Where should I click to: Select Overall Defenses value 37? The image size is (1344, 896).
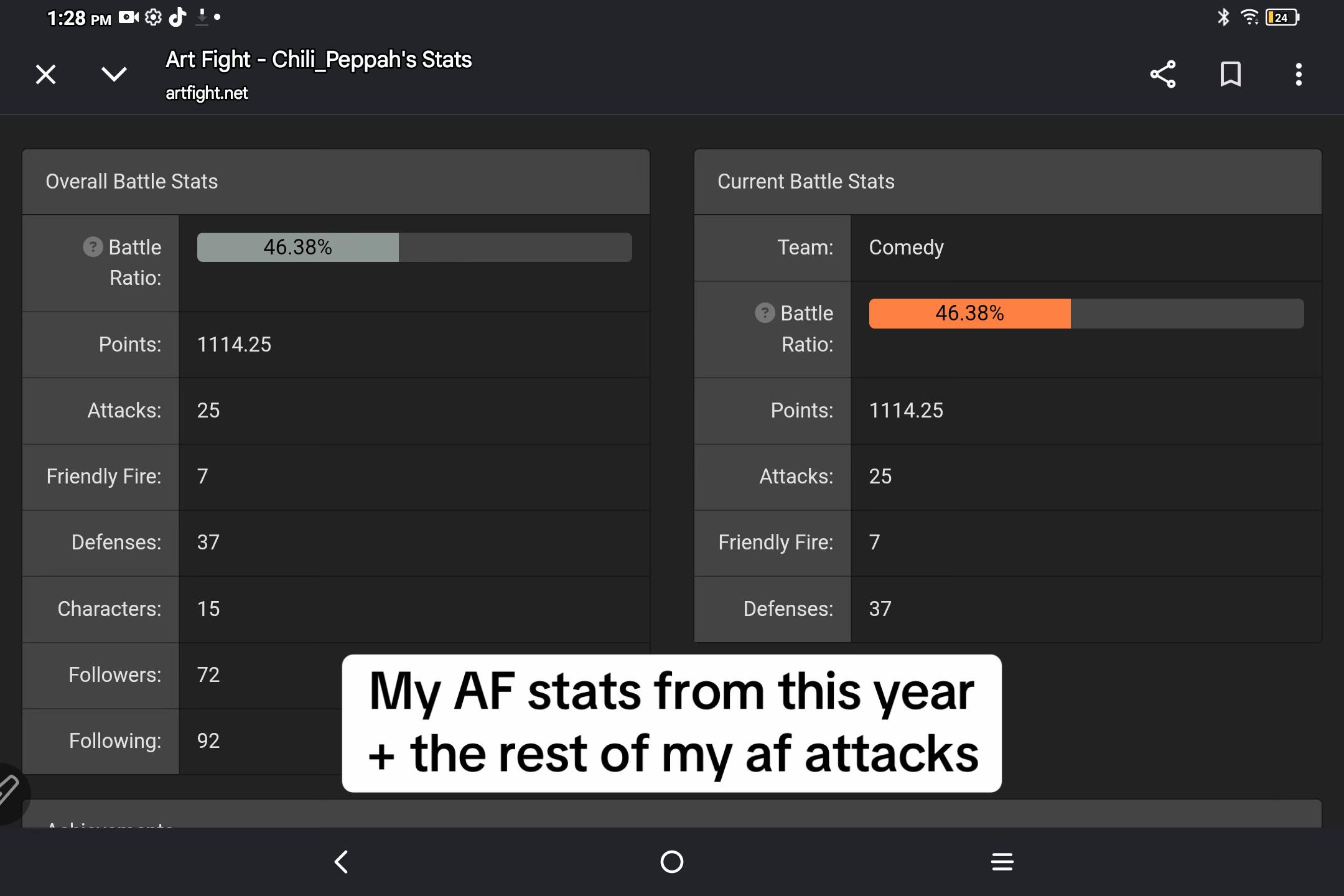click(208, 543)
